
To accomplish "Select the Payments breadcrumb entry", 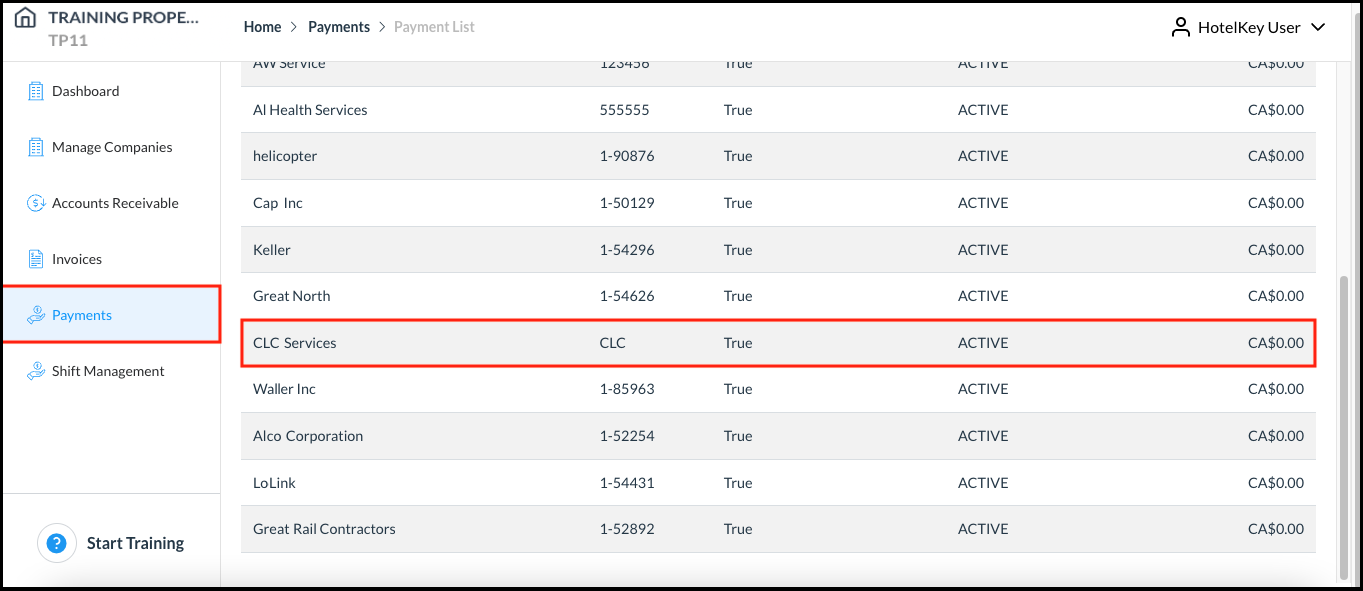I will pyautogui.click(x=339, y=26).
